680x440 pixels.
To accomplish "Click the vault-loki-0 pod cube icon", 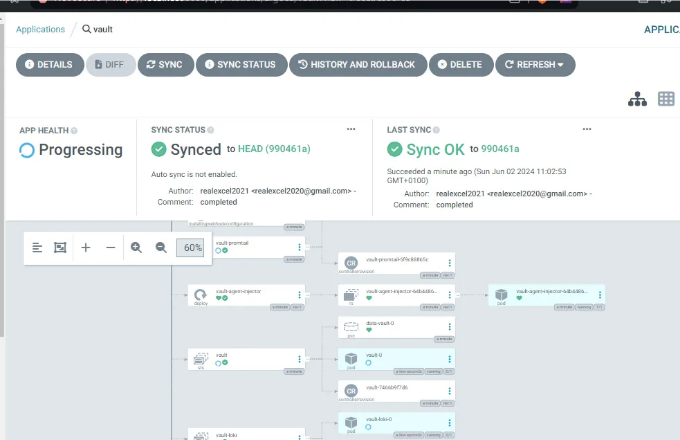I will point(351,422).
